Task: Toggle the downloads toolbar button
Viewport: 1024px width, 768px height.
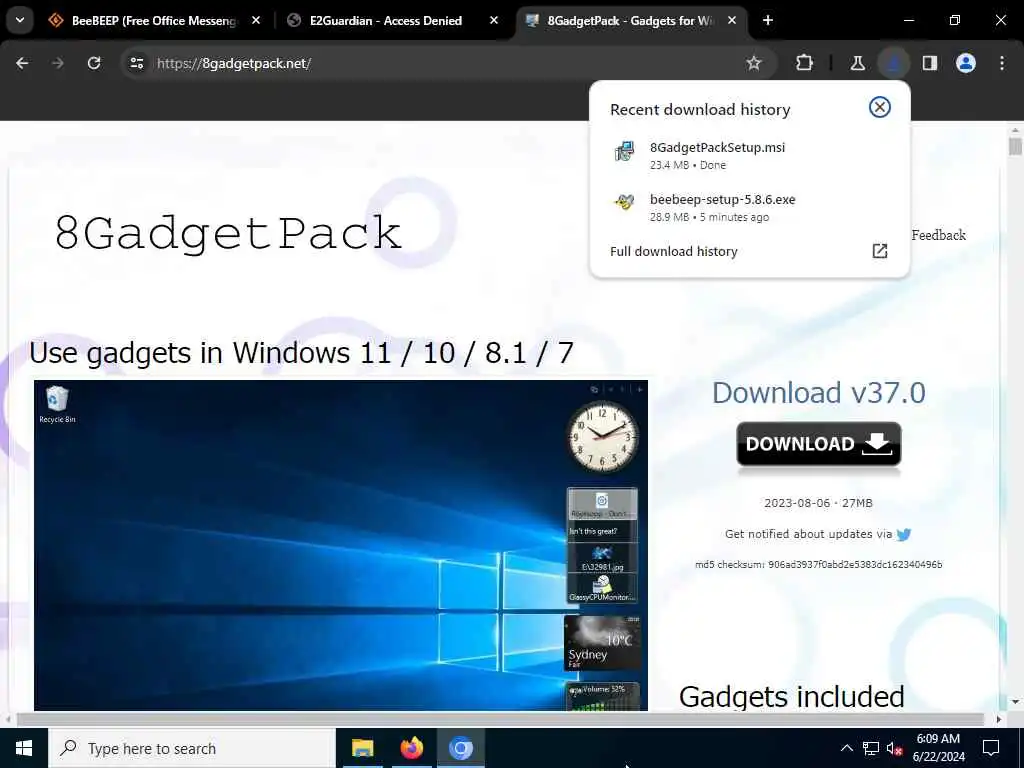Action: click(893, 63)
